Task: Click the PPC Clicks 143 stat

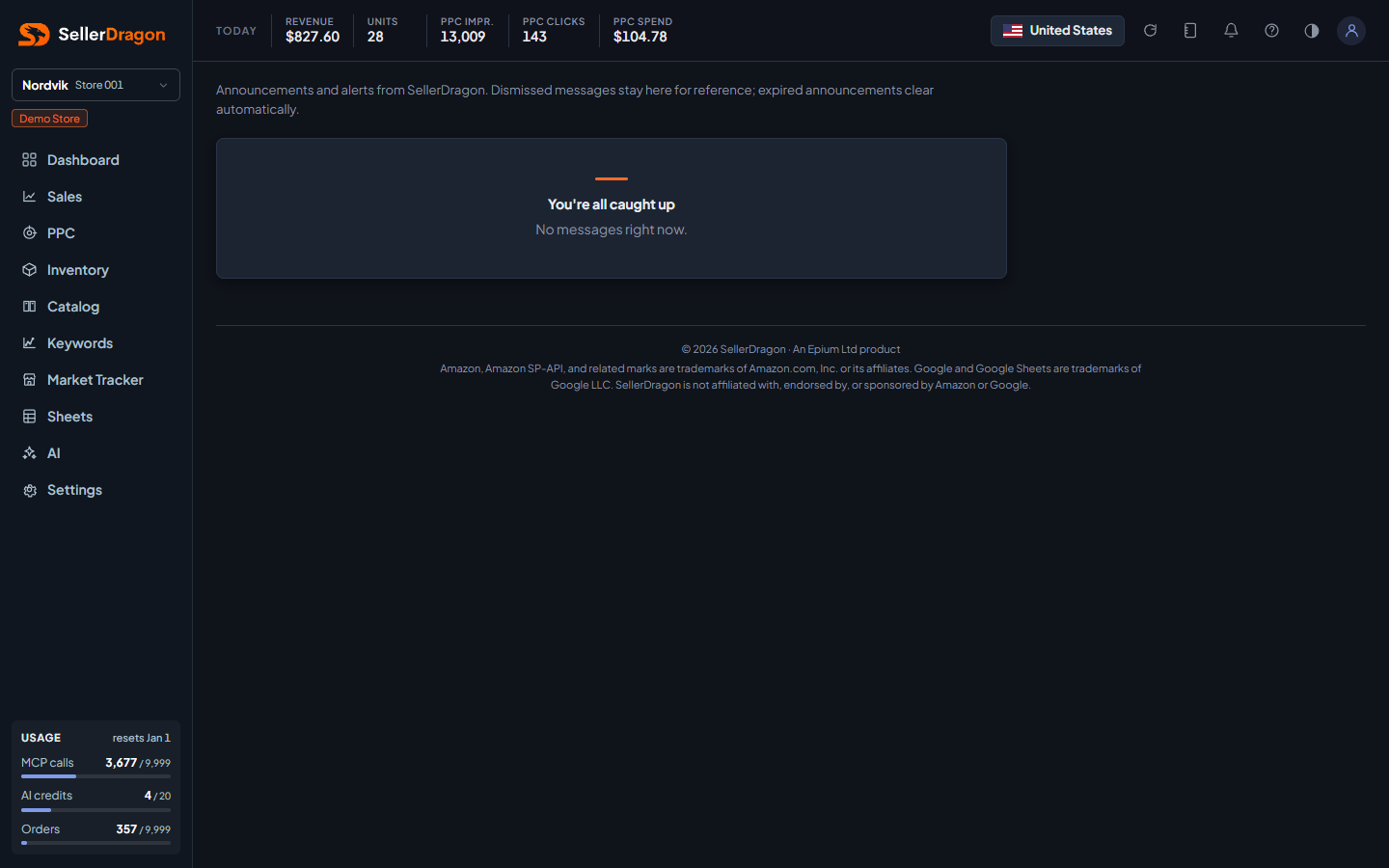Action: 554,30
